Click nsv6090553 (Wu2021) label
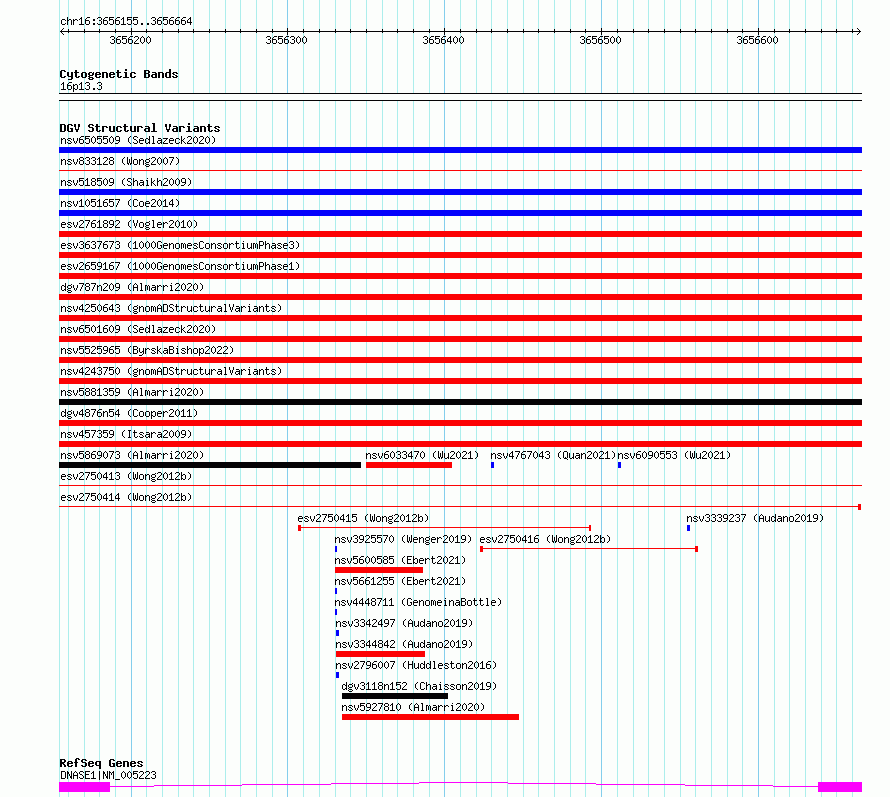 coord(674,455)
